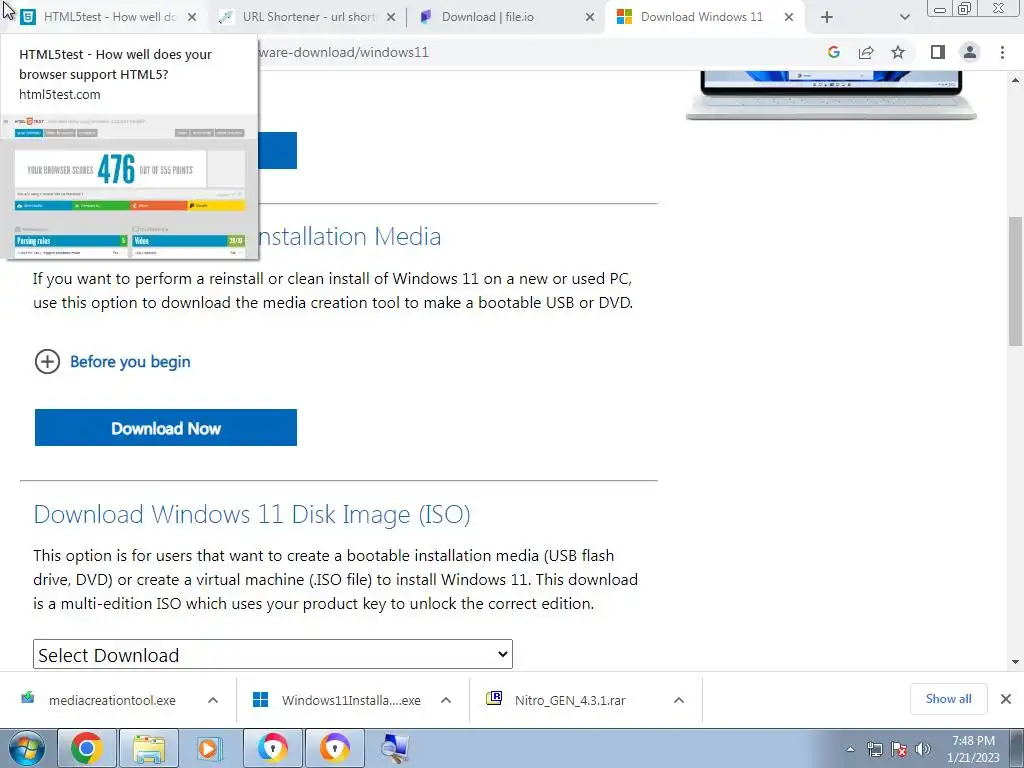Click Show all downloads

click(948, 699)
